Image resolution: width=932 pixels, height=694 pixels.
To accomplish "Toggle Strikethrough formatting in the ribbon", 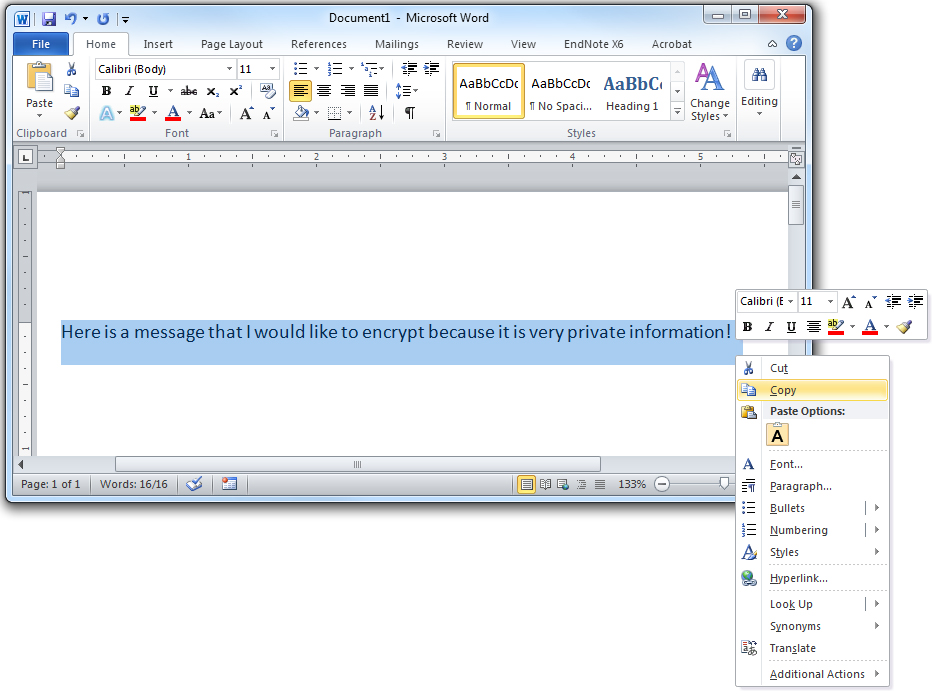I will click(x=189, y=91).
